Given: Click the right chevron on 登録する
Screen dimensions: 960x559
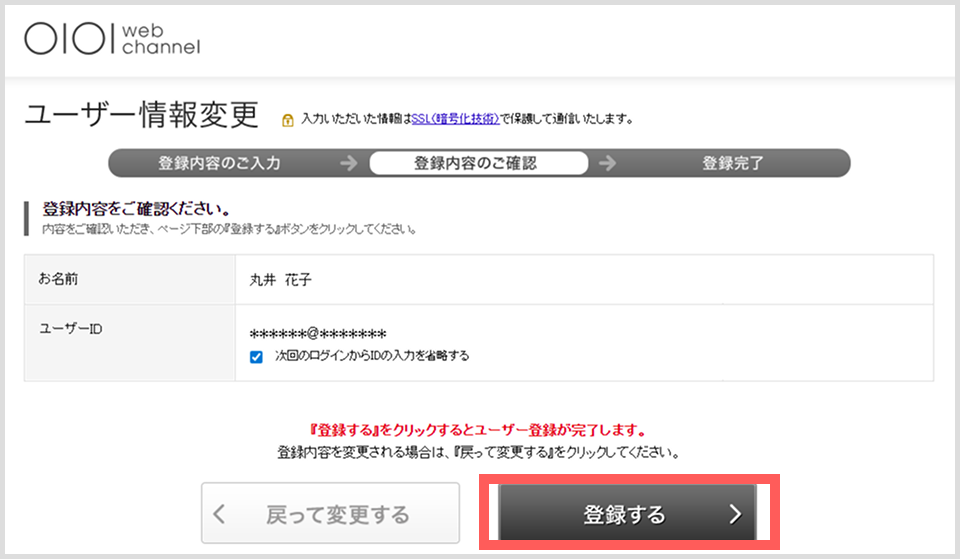Looking at the screenshot, I should [735, 515].
